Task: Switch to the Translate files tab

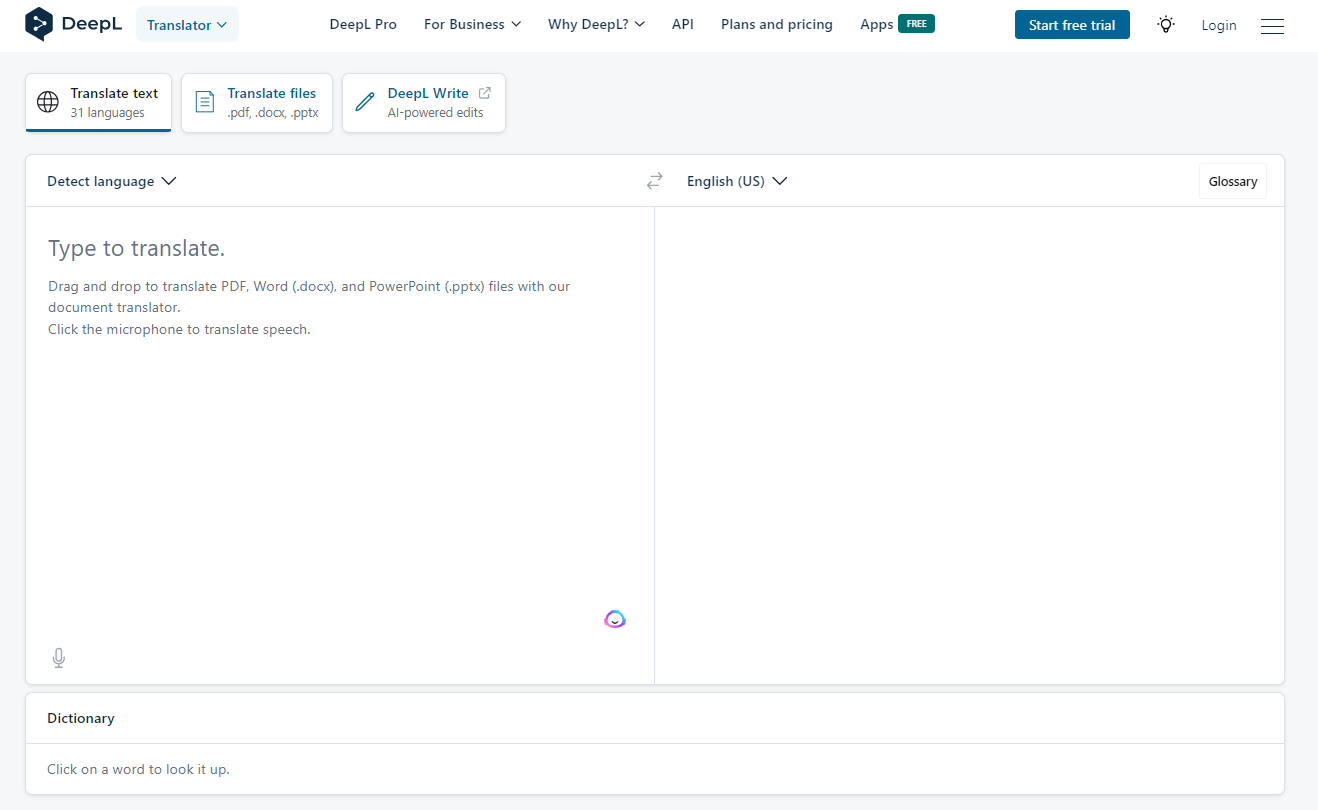Action: (257, 103)
